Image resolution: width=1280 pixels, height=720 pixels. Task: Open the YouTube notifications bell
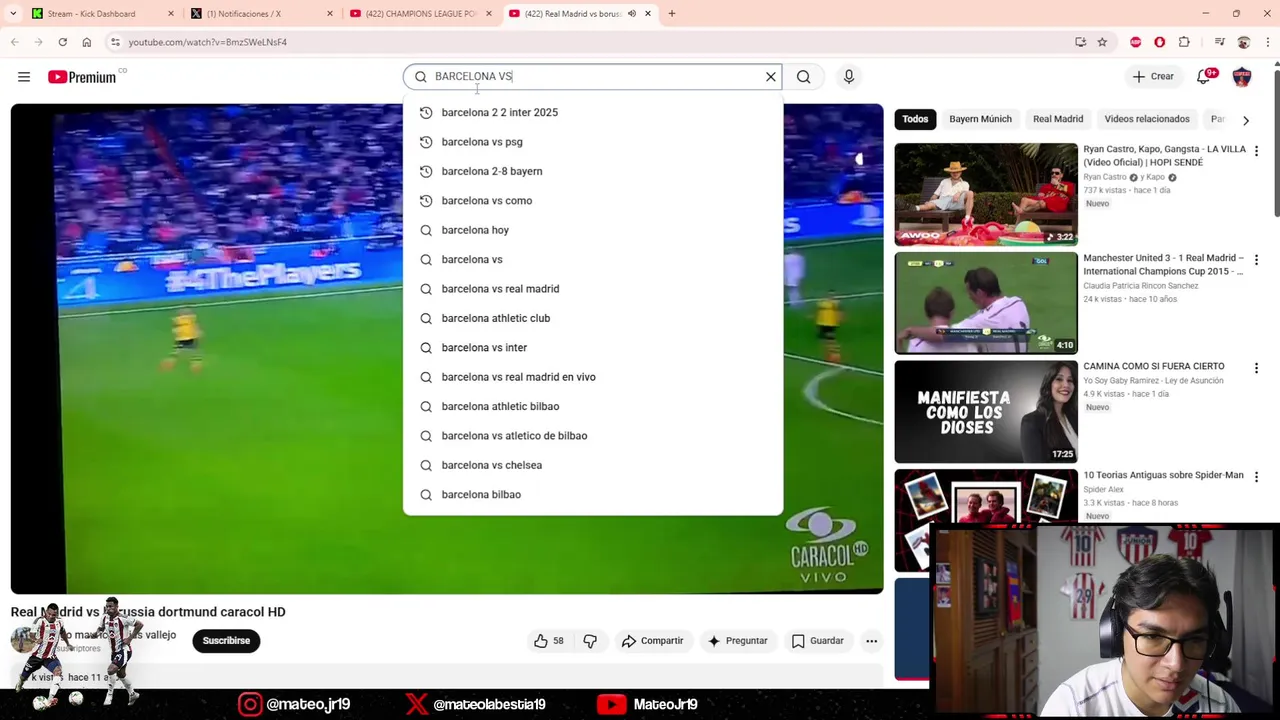[x=1204, y=77]
